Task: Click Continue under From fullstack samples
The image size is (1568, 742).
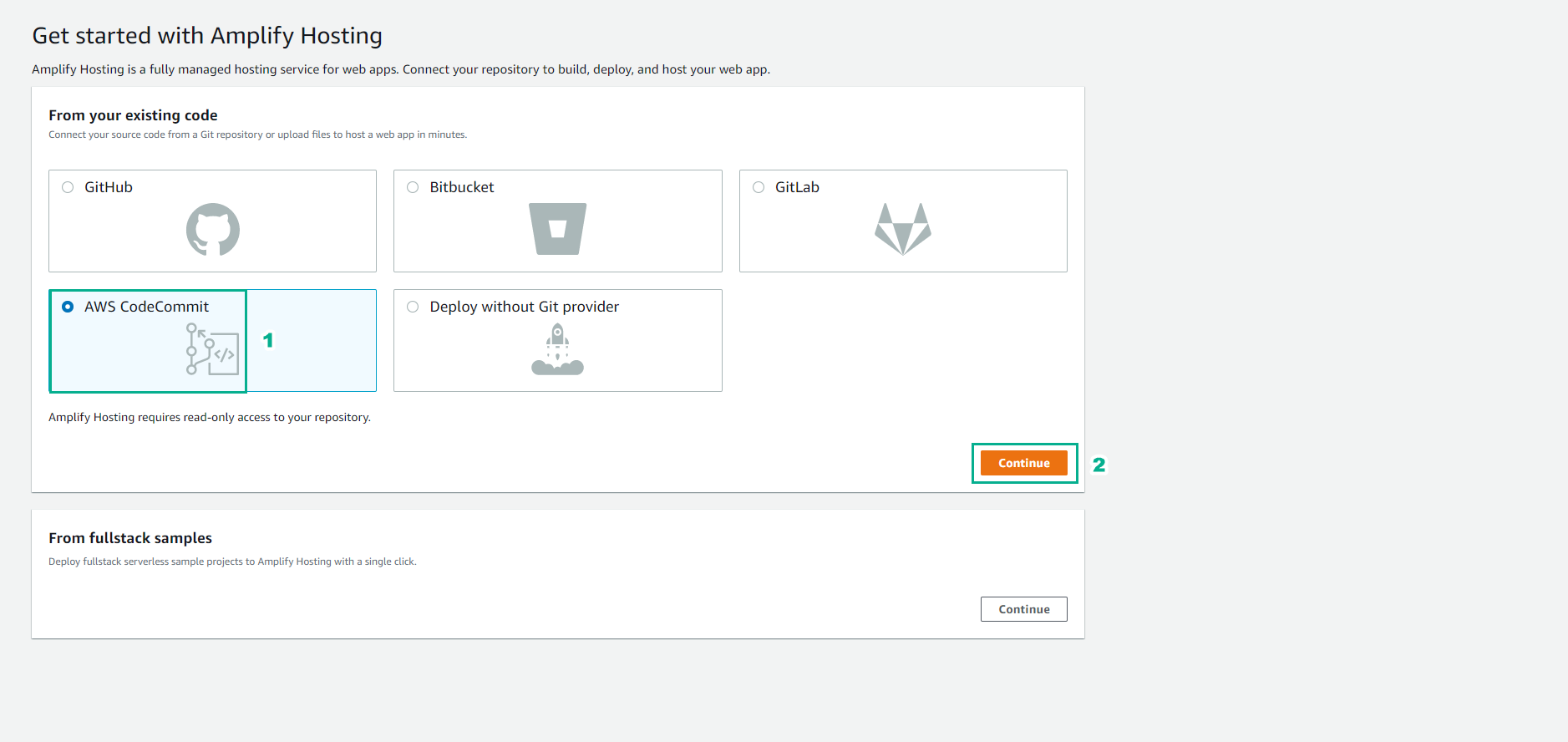Action: (x=1024, y=609)
